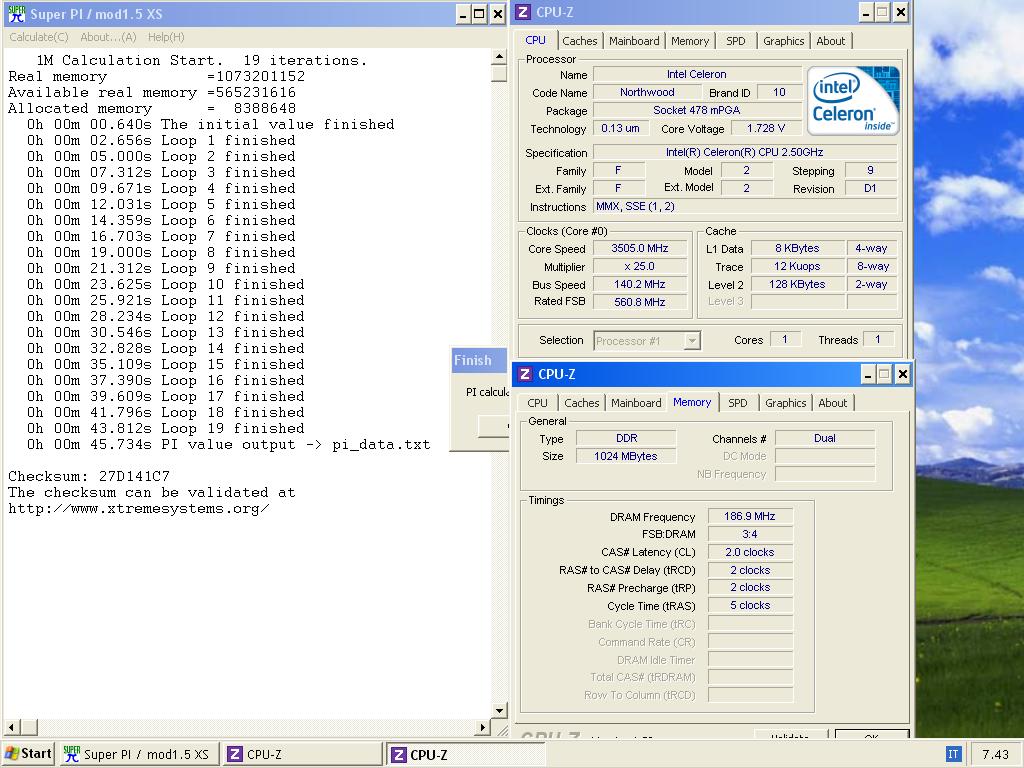Click the Rated FSB 560.8 MHz field
The width and height of the screenshot is (1024, 768).
[x=639, y=302]
